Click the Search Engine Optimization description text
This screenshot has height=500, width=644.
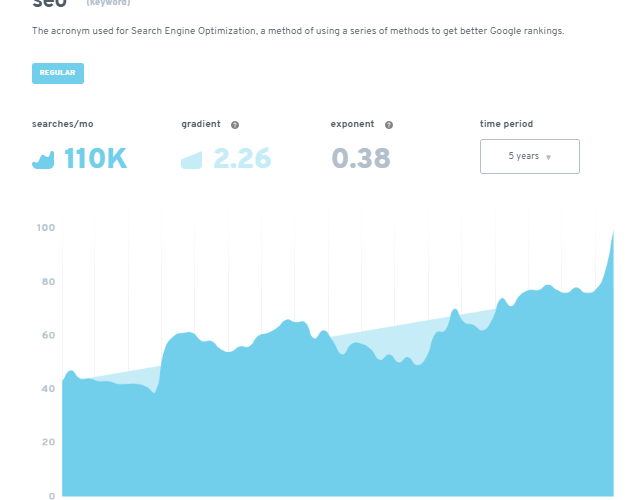[298, 31]
